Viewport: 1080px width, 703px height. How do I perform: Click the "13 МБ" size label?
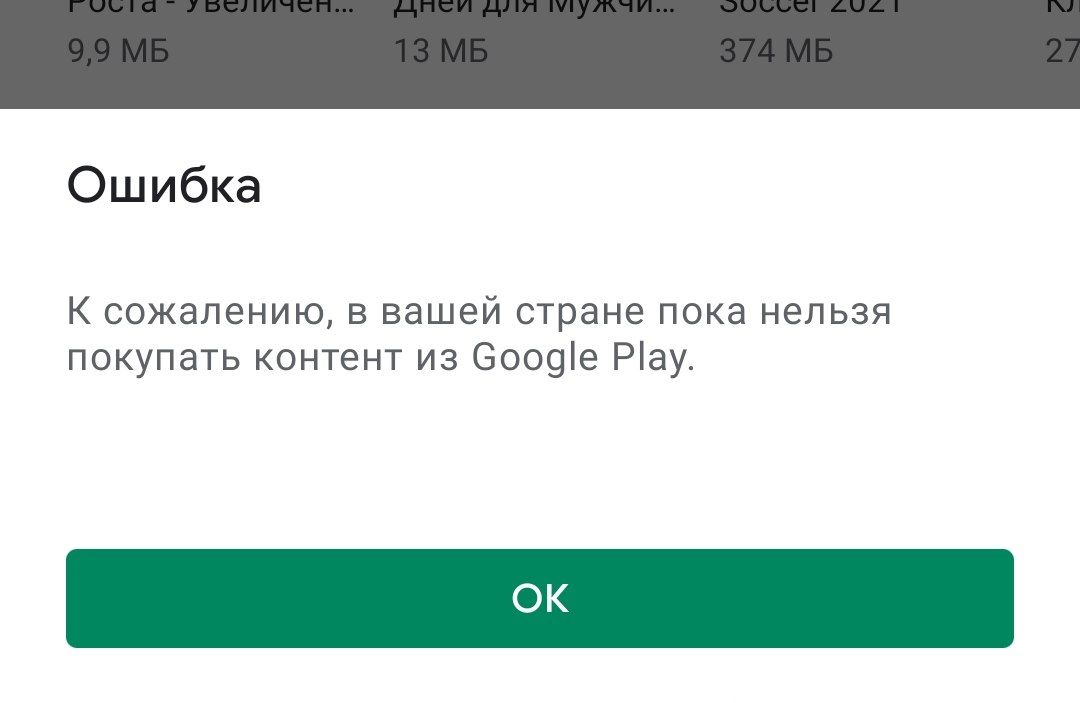(441, 51)
